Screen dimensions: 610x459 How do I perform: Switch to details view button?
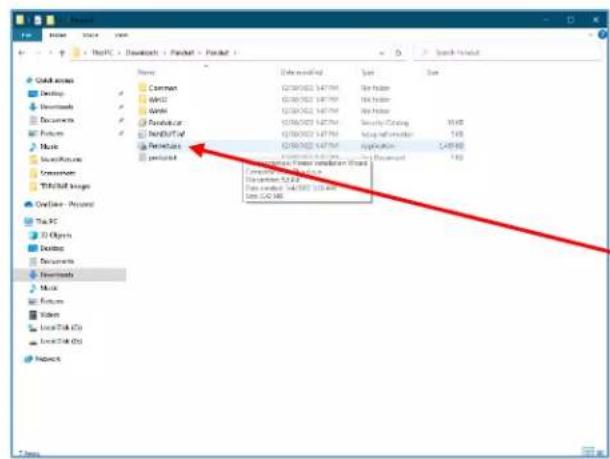coord(587,451)
